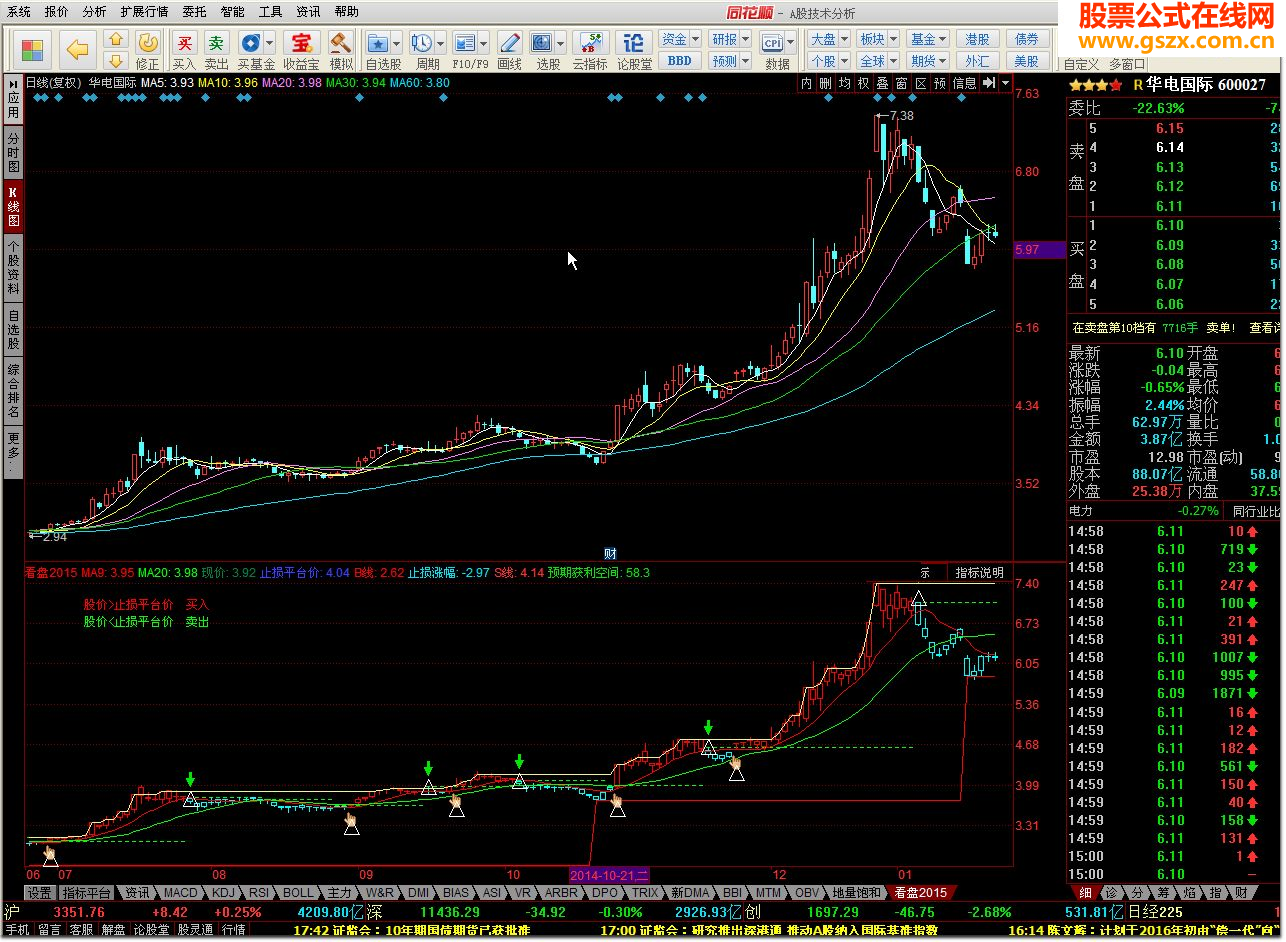This screenshot has width=1286, height=942.
Task: Click the up arrow navigation icon
Action: point(116,39)
